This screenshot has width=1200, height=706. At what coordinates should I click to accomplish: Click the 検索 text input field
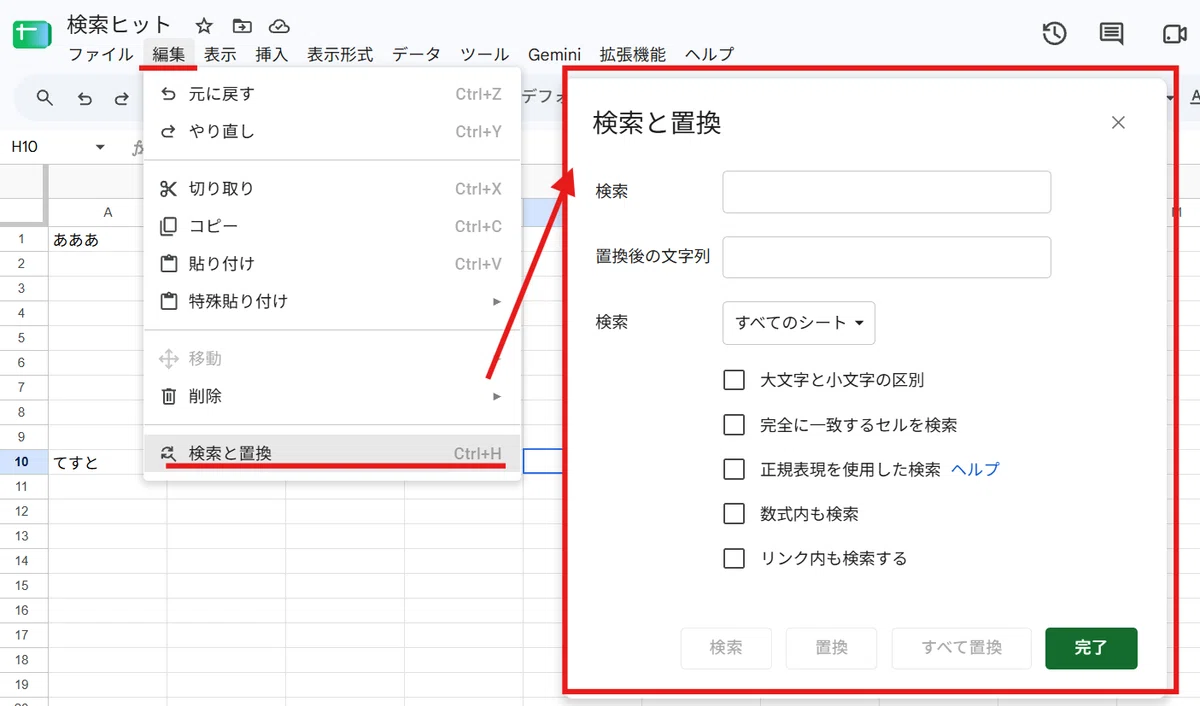(x=887, y=192)
